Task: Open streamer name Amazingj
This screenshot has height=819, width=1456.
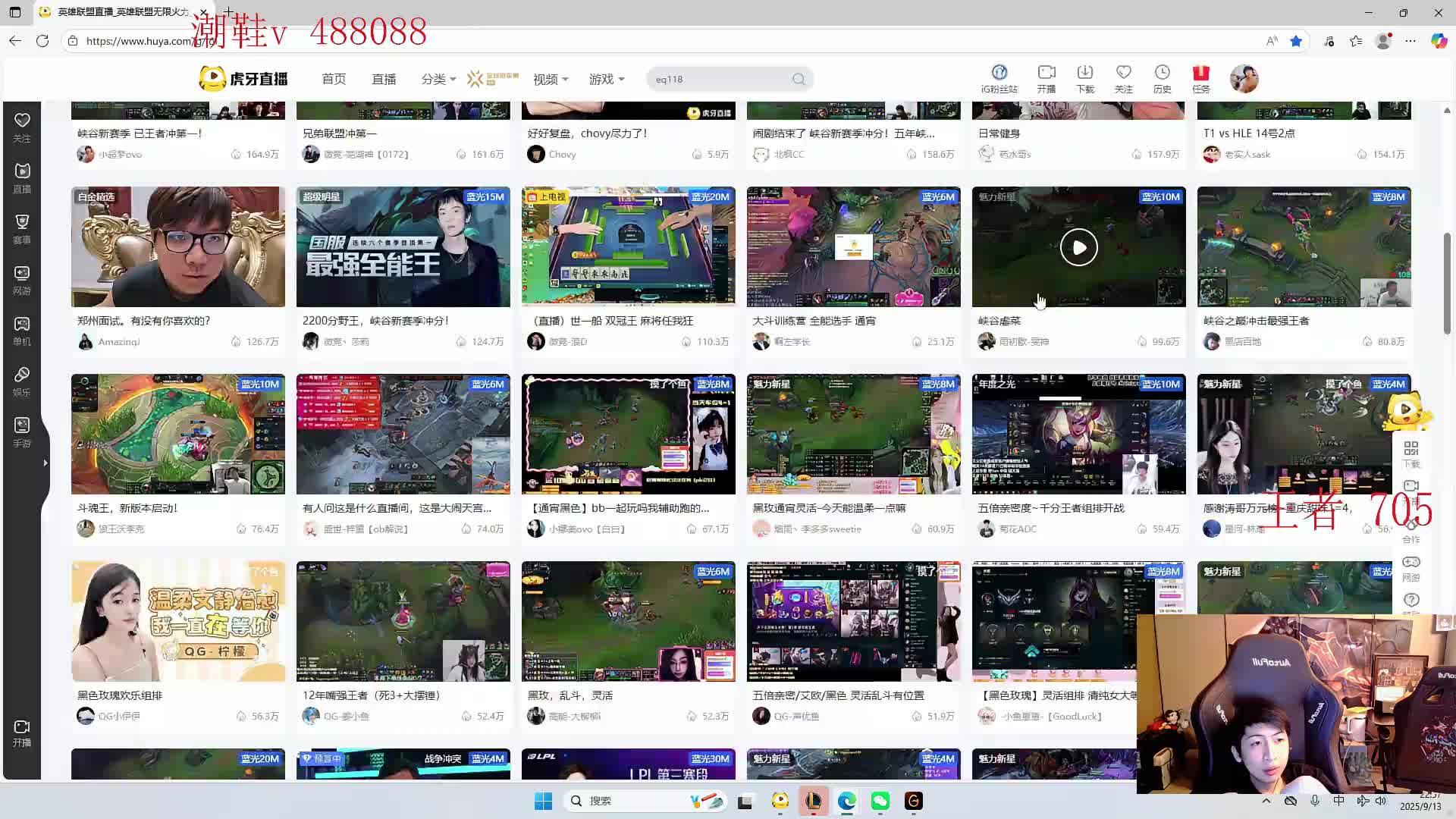Action: click(119, 342)
